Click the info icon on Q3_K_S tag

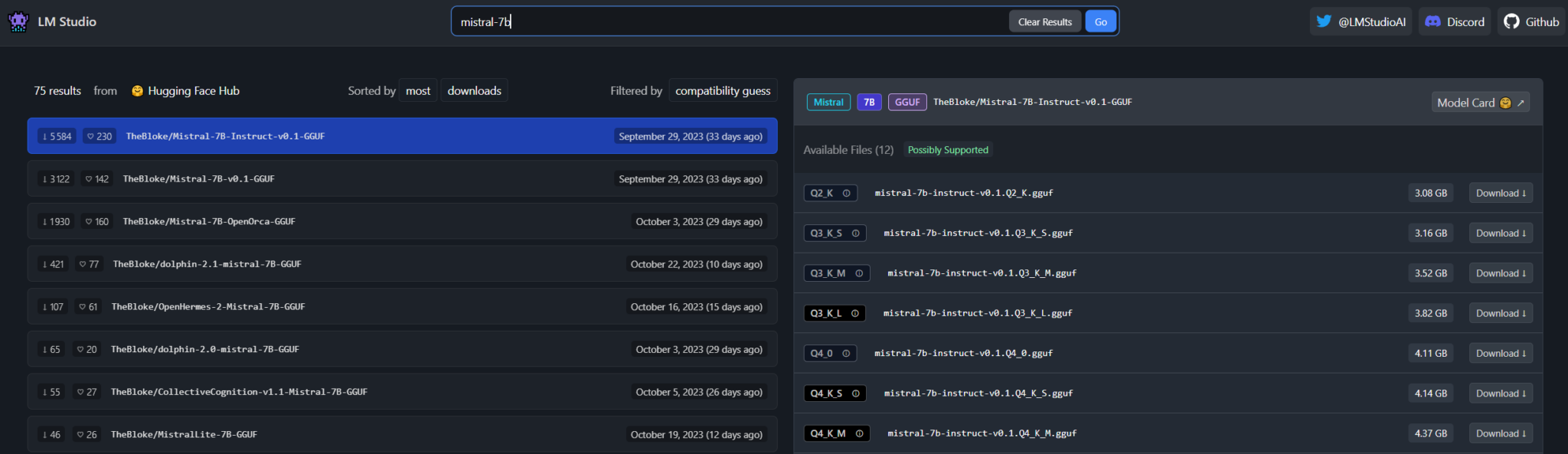click(855, 234)
